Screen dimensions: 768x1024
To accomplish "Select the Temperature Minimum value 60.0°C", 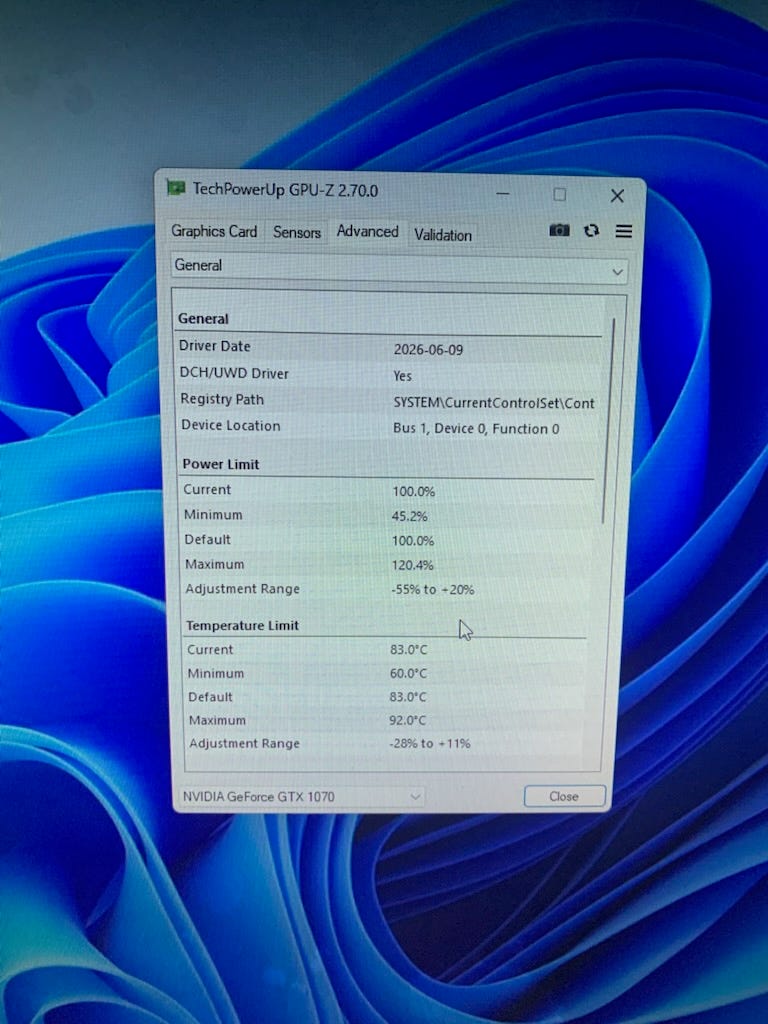I will point(408,673).
